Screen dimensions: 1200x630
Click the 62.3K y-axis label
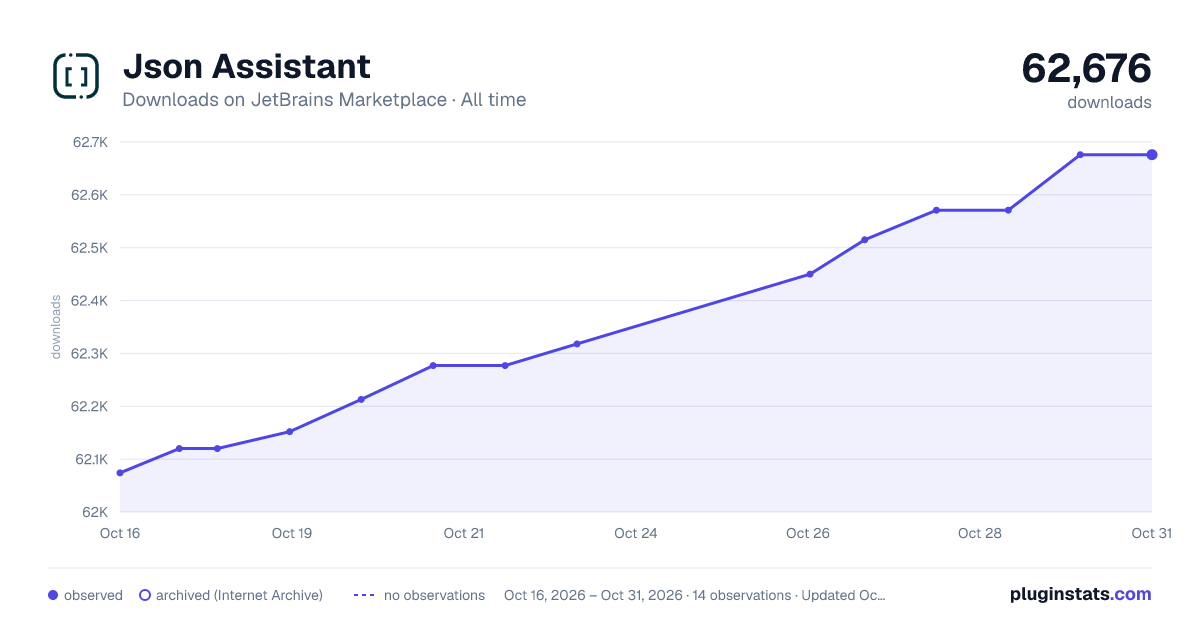(90, 354)
